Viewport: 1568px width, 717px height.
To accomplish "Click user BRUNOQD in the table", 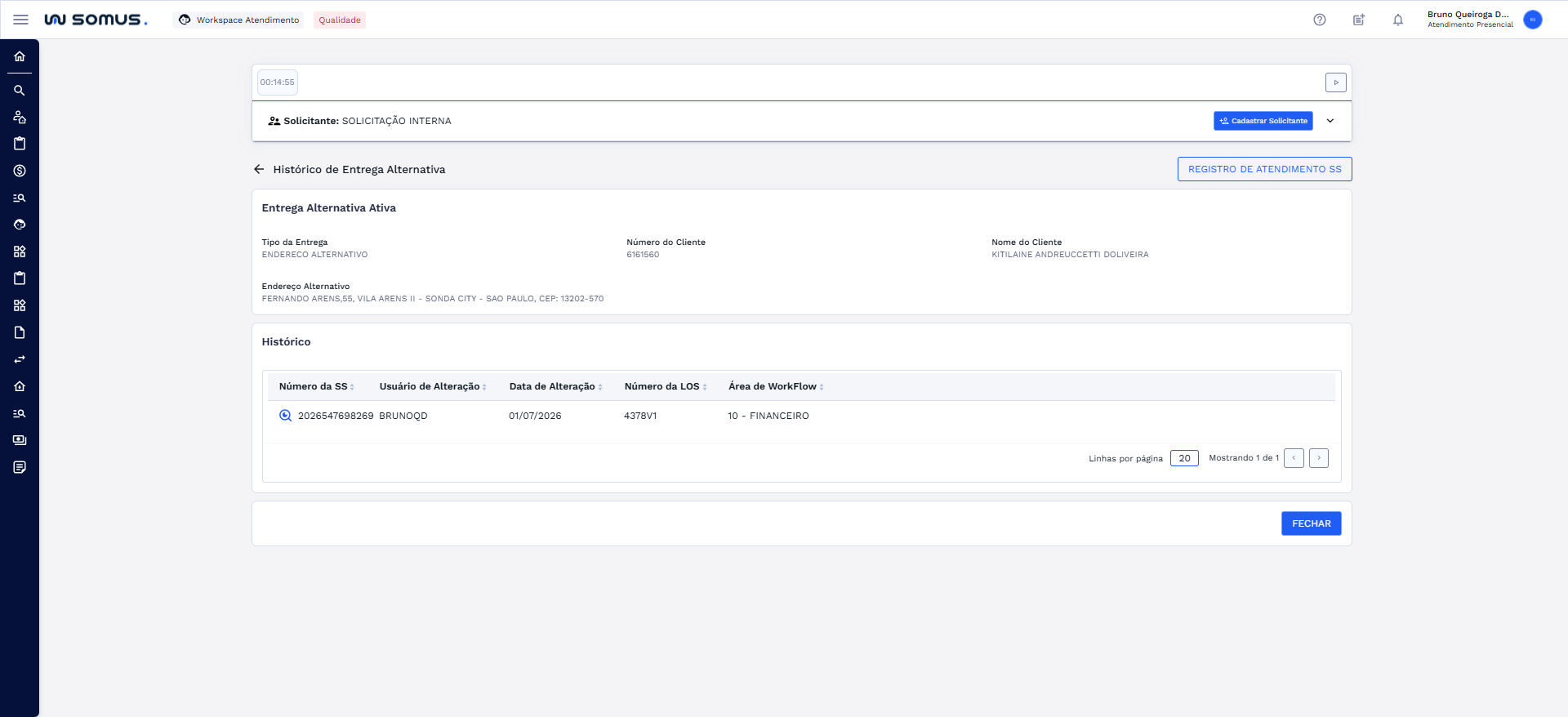I will tap(403, 416).
